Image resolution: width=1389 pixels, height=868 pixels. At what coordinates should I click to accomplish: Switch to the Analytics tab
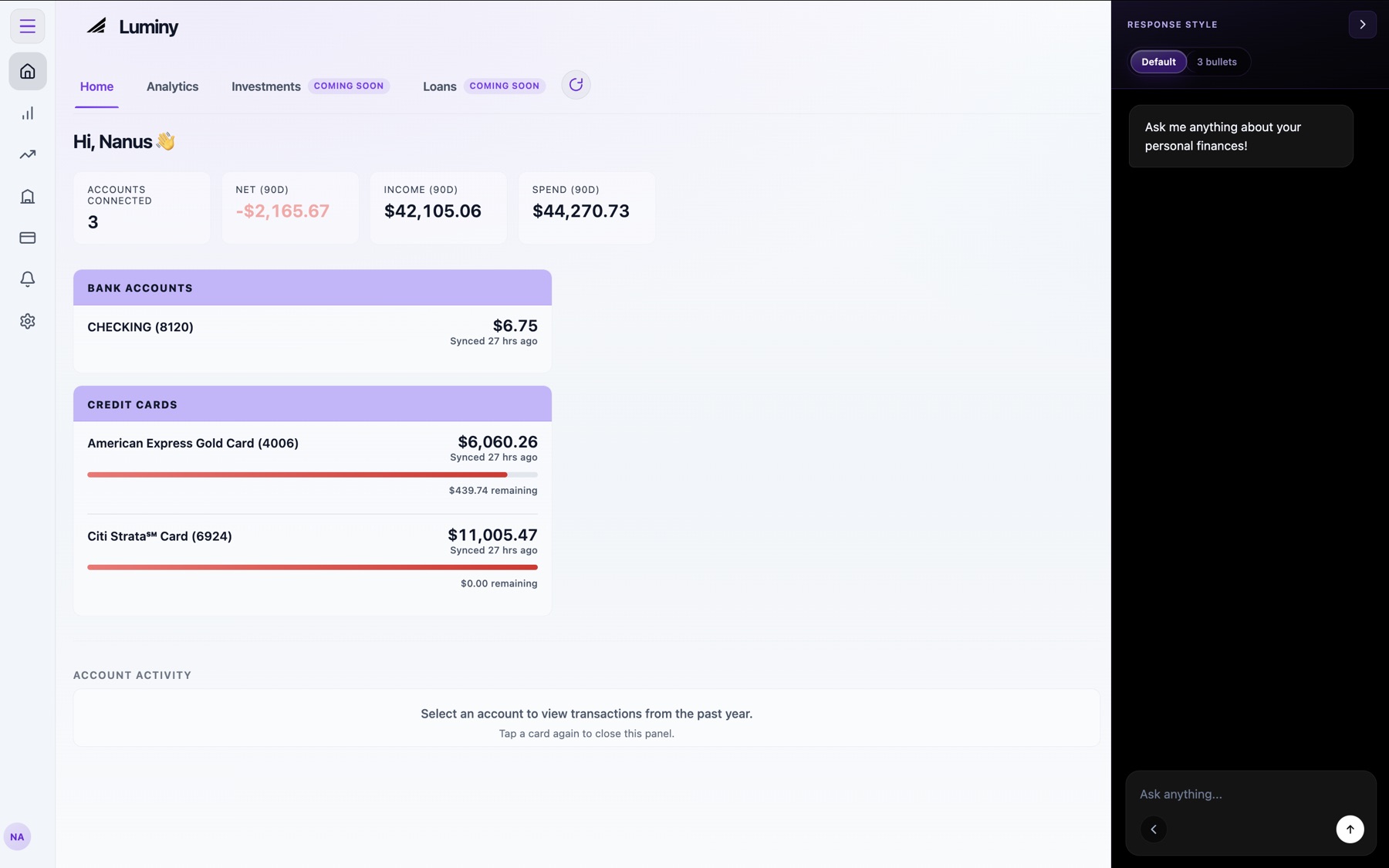[172, 86]
